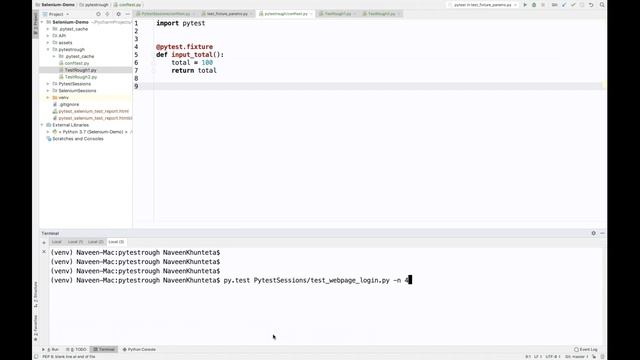The width and height of the screenshot is (640, 360).
Task: Open conftest.py in pytestrough folder
Action: [77, 63]
